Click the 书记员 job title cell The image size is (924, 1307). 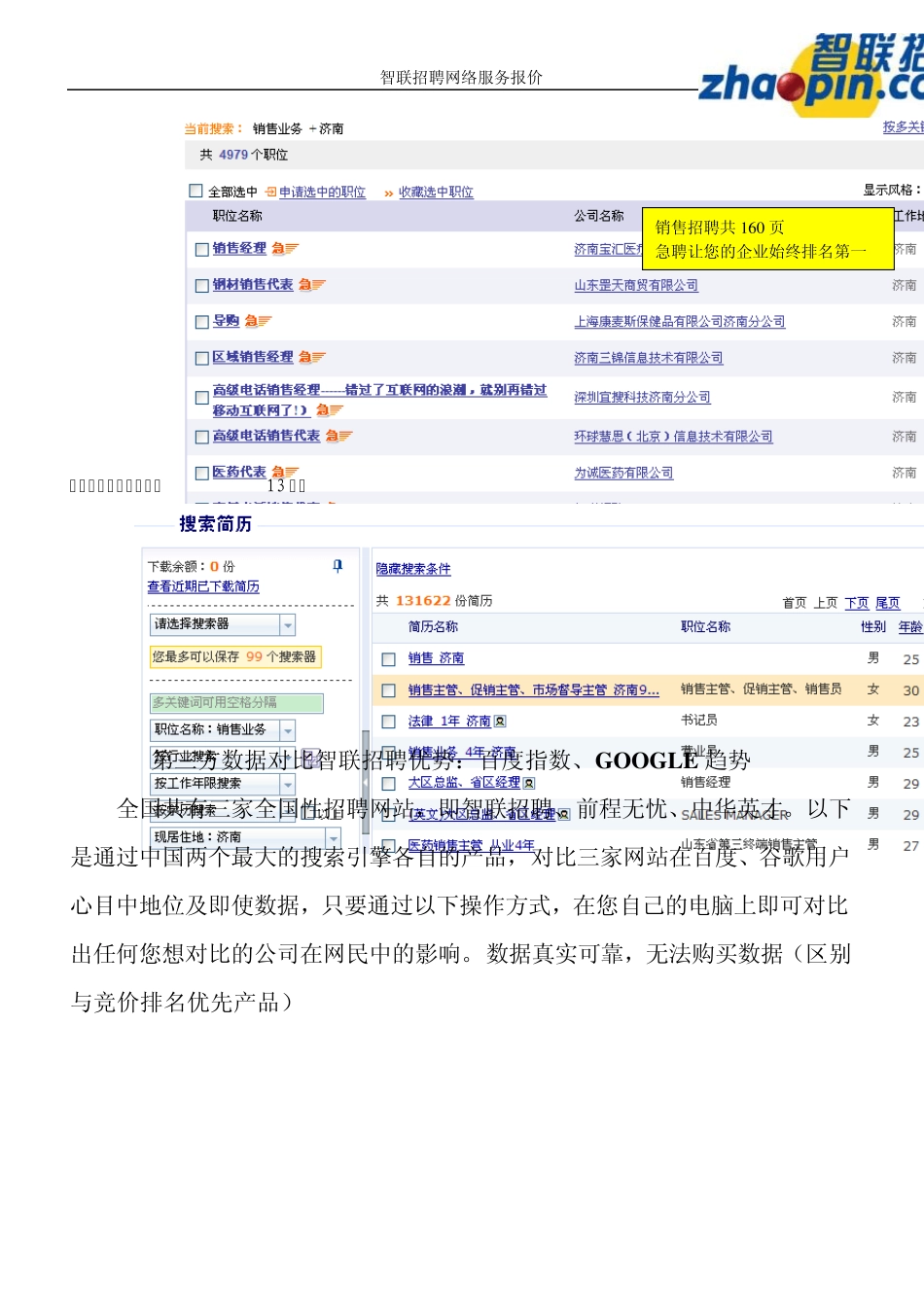point(699,721)
